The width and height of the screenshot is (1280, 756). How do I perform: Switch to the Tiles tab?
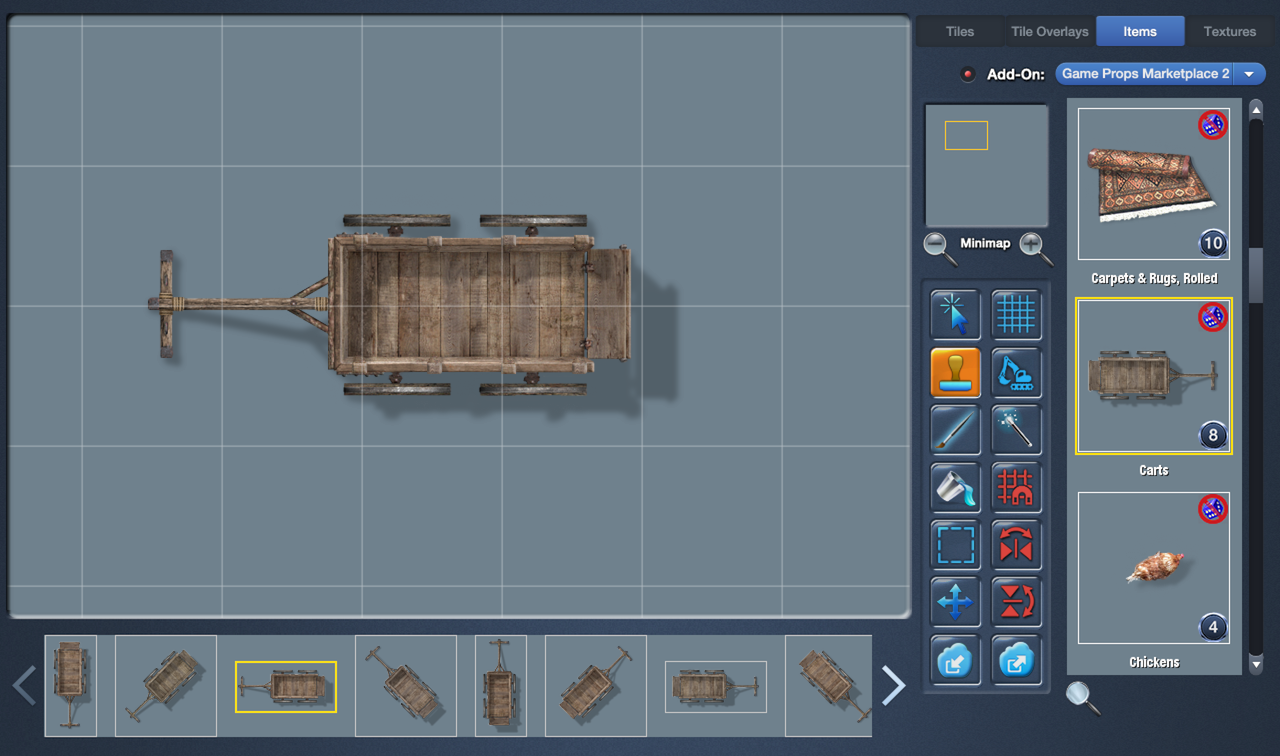960,31
